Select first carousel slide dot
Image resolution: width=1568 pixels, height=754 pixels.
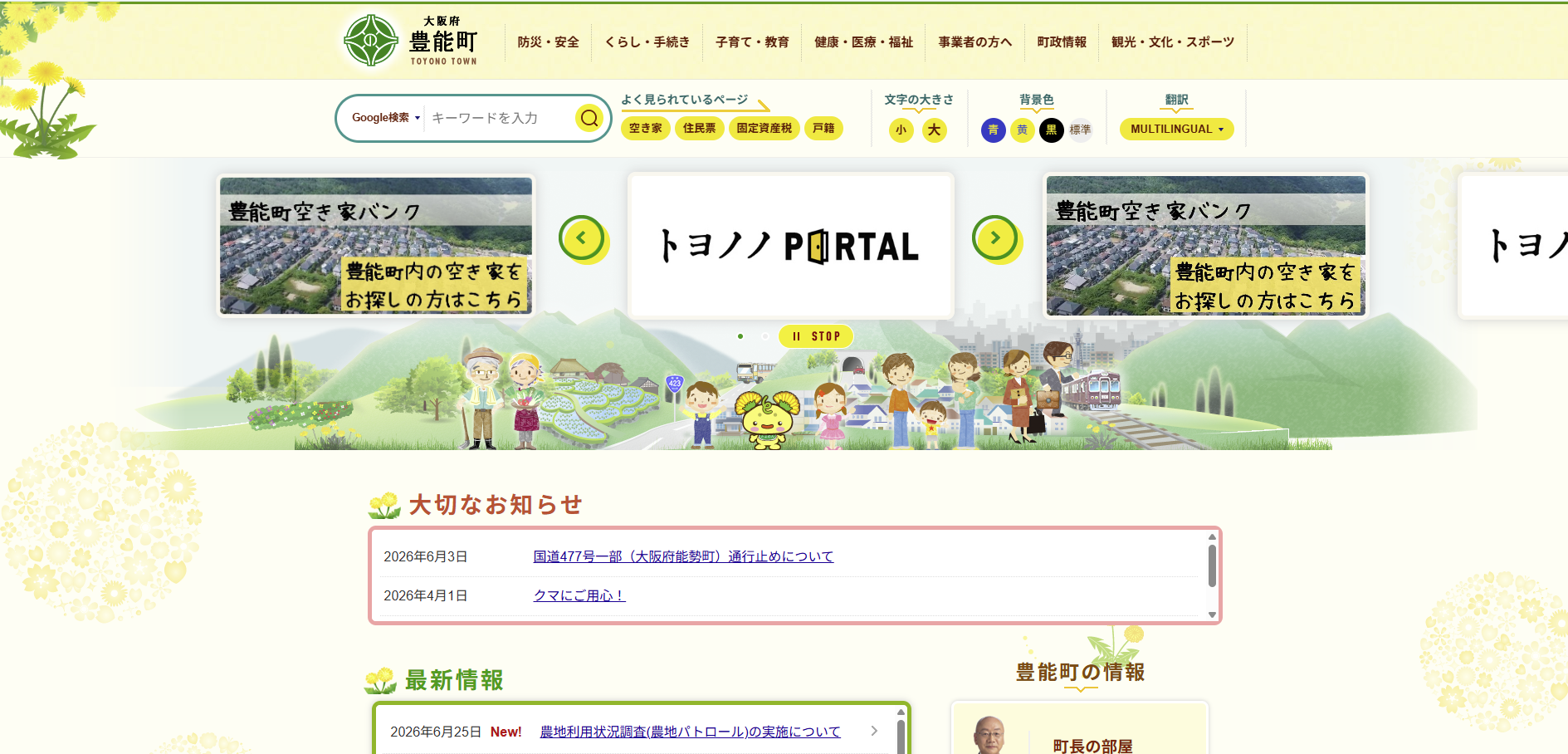pos(740,336)
